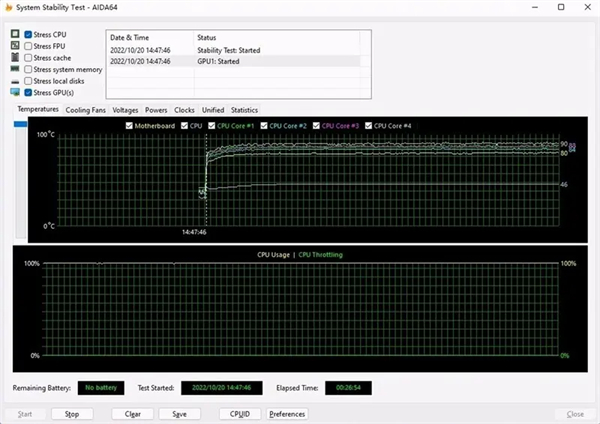The image size is (600, 424).
Task: Open the Preferences dialog
Action: click(287, 413)
